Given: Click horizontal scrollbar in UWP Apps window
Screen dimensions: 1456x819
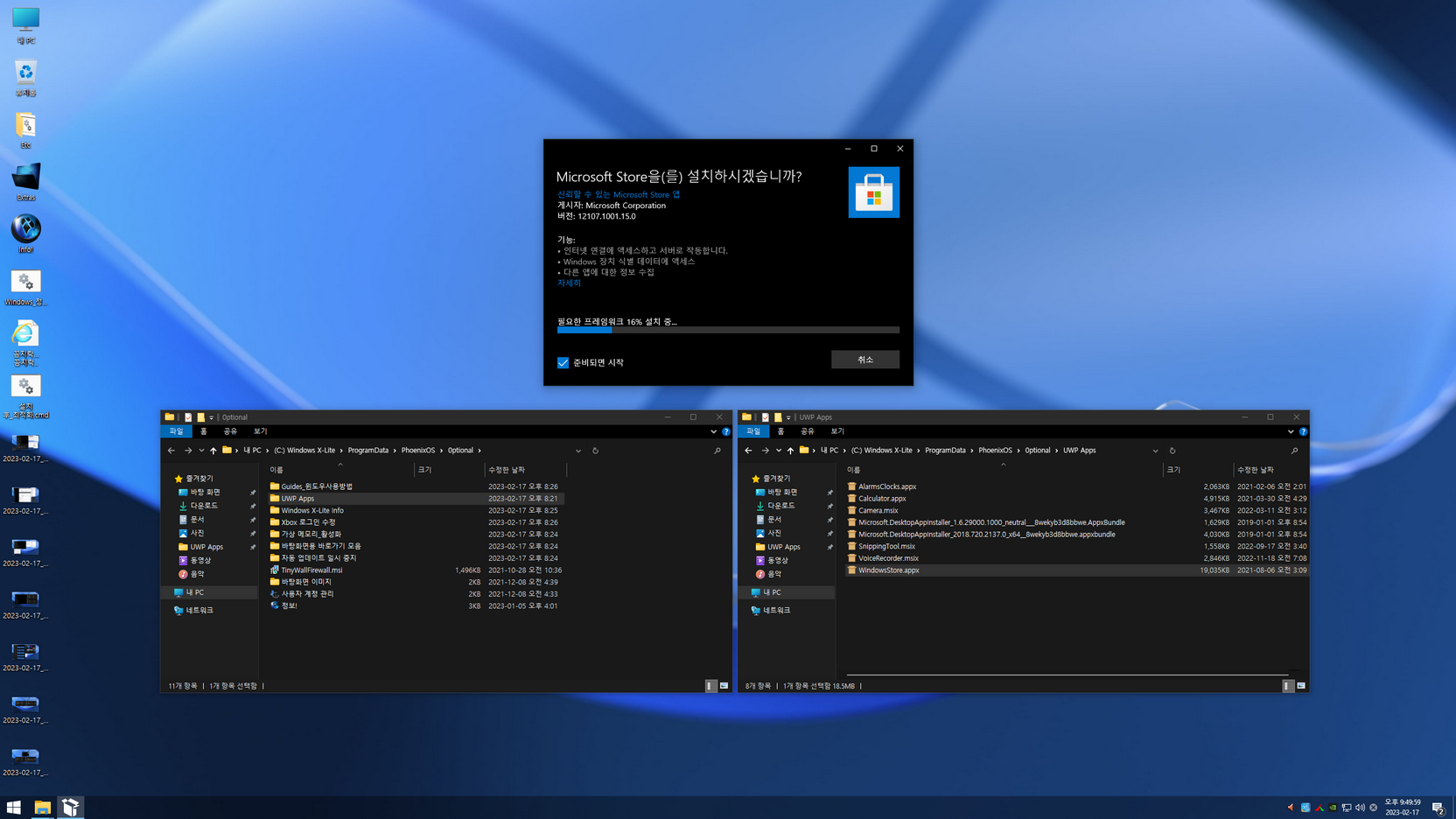Looking at the screenshot, I should click(x=1067, y=675).
